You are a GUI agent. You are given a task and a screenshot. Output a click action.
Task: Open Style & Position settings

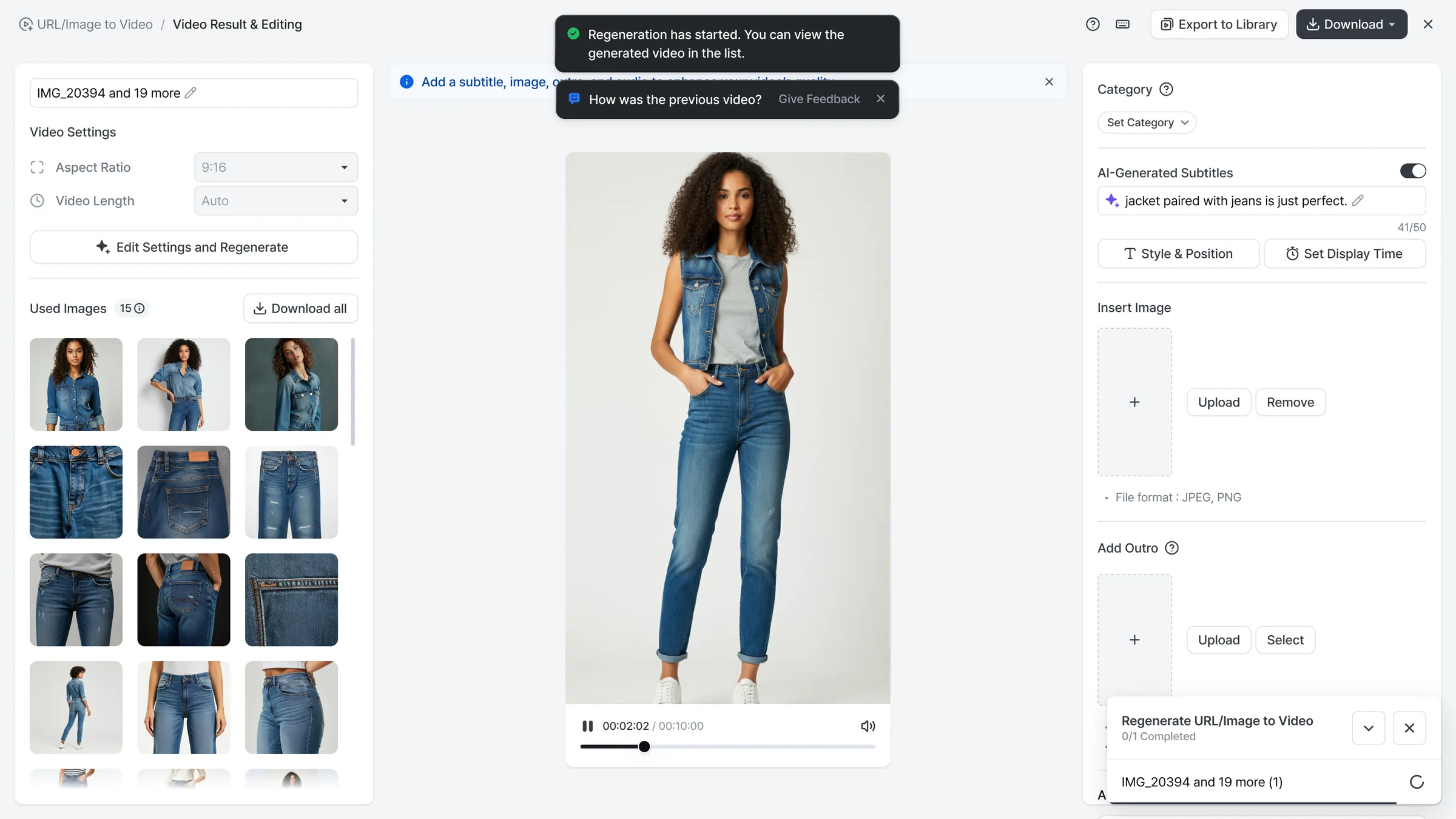point(1178,254)
